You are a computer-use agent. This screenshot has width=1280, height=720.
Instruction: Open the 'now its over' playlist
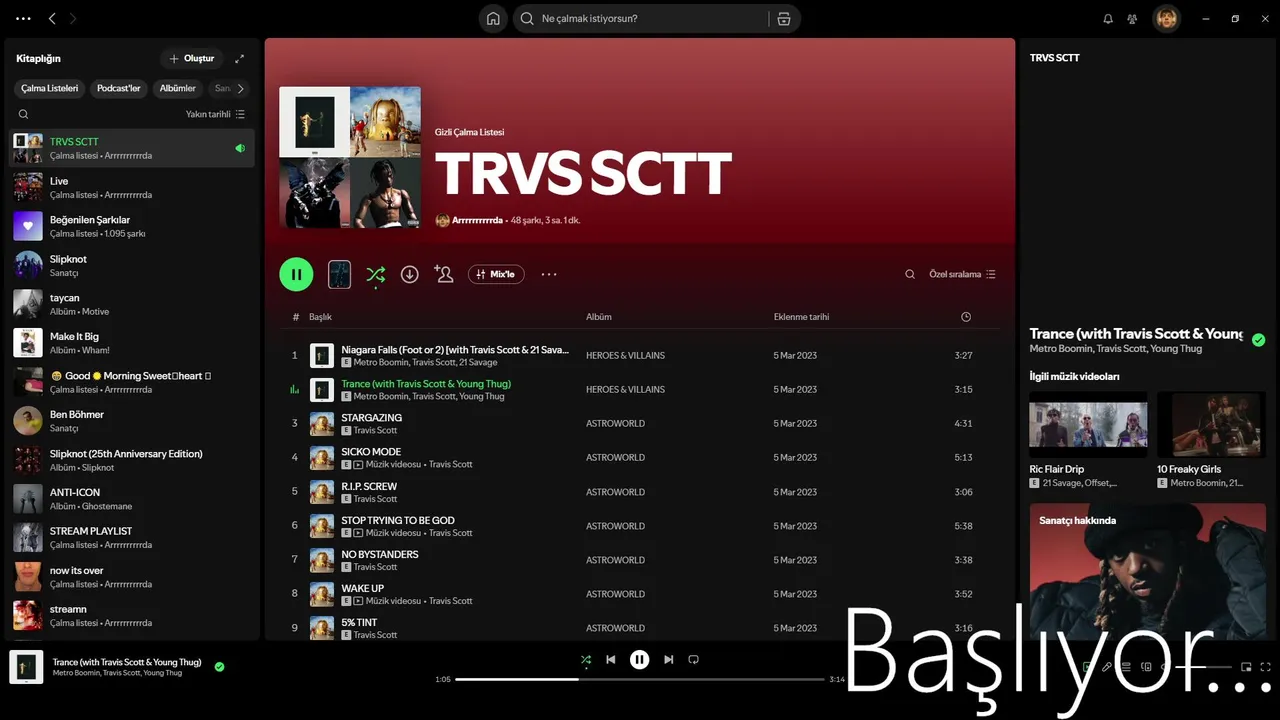(x=132, y=577)
